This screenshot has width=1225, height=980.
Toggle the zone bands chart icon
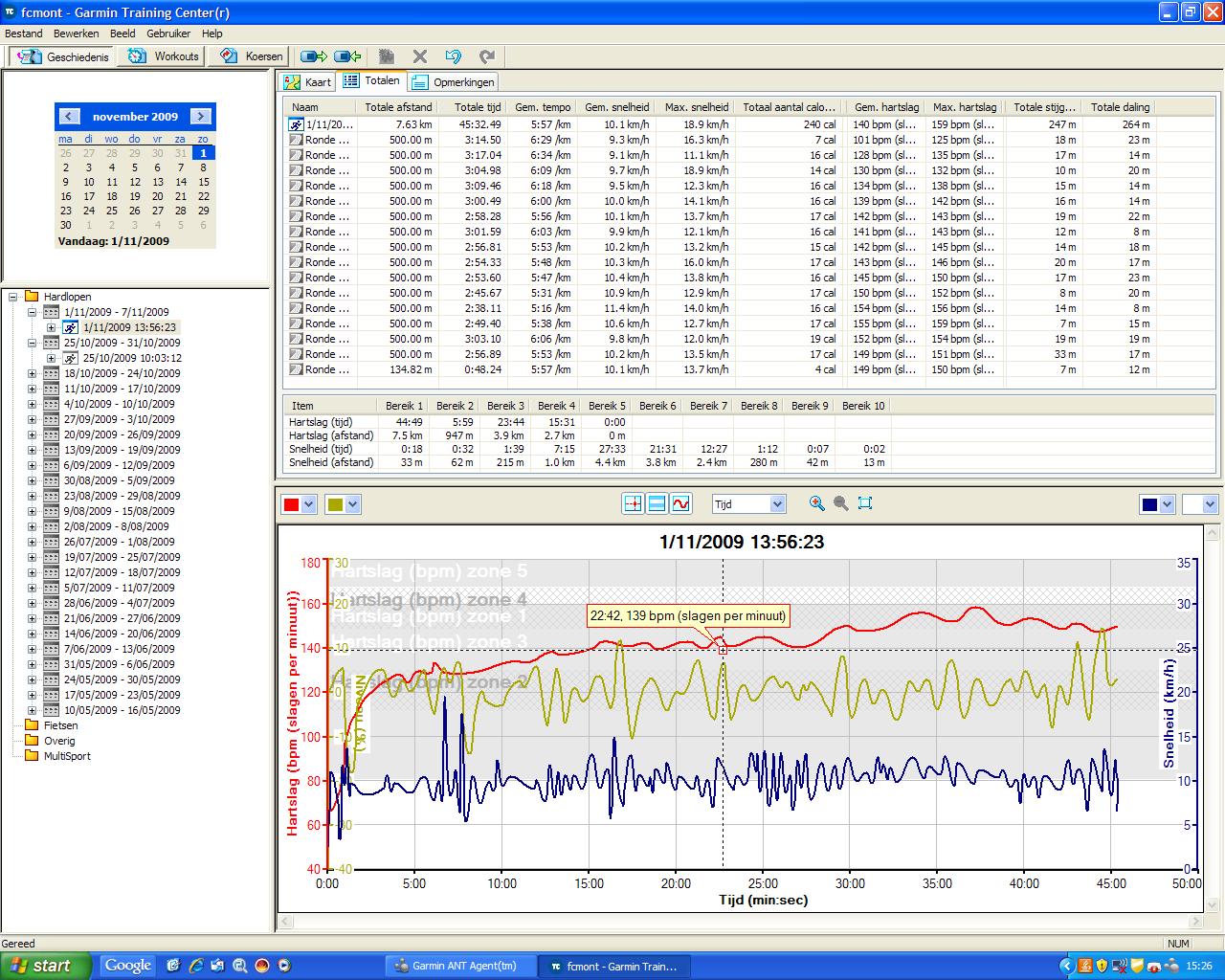click(657, 503)
